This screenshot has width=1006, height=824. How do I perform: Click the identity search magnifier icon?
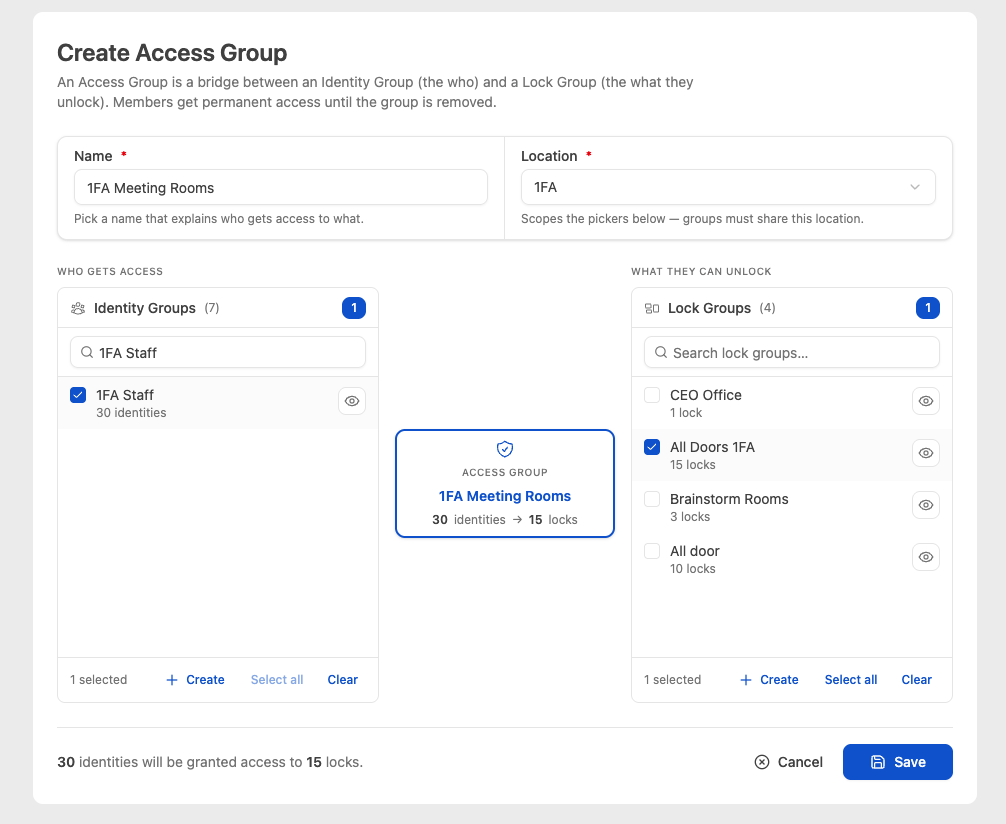click(87, 352)
